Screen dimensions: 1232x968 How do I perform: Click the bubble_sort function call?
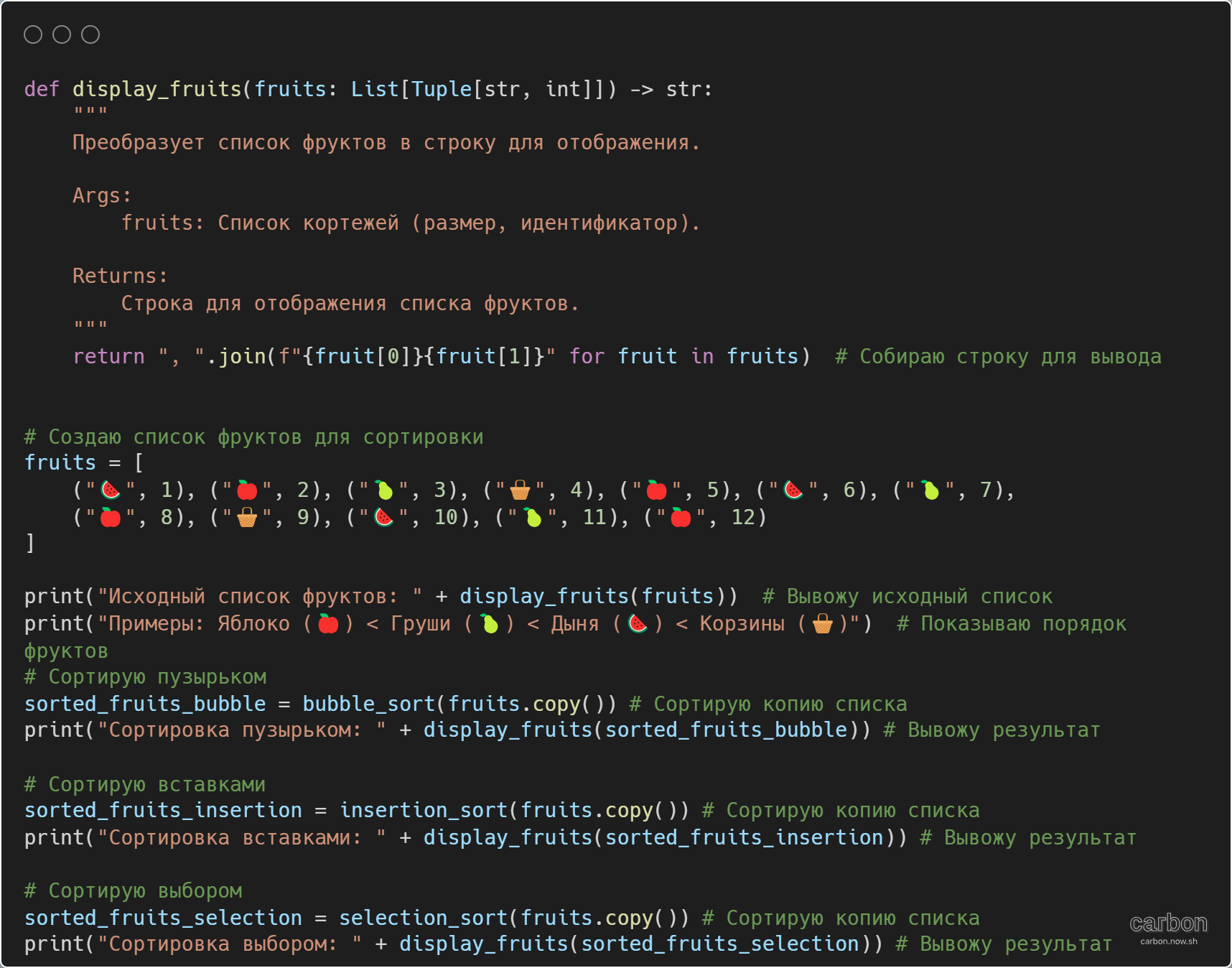coord(368,704)
